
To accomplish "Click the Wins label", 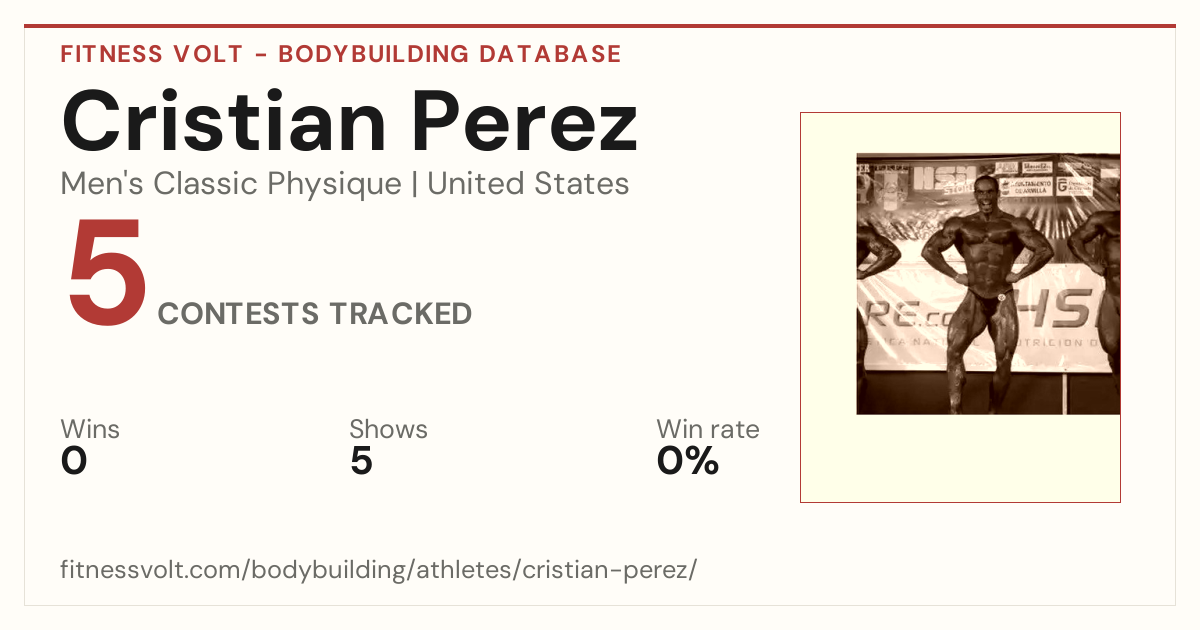I will pyautogui.click(x=90, y=430).
